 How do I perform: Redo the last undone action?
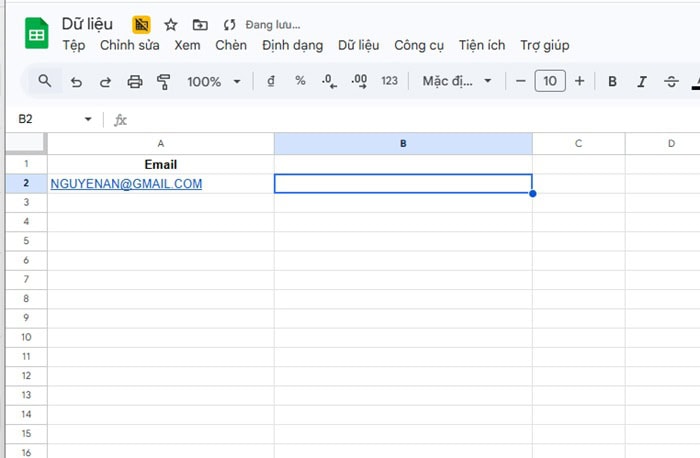coord(105,82)
